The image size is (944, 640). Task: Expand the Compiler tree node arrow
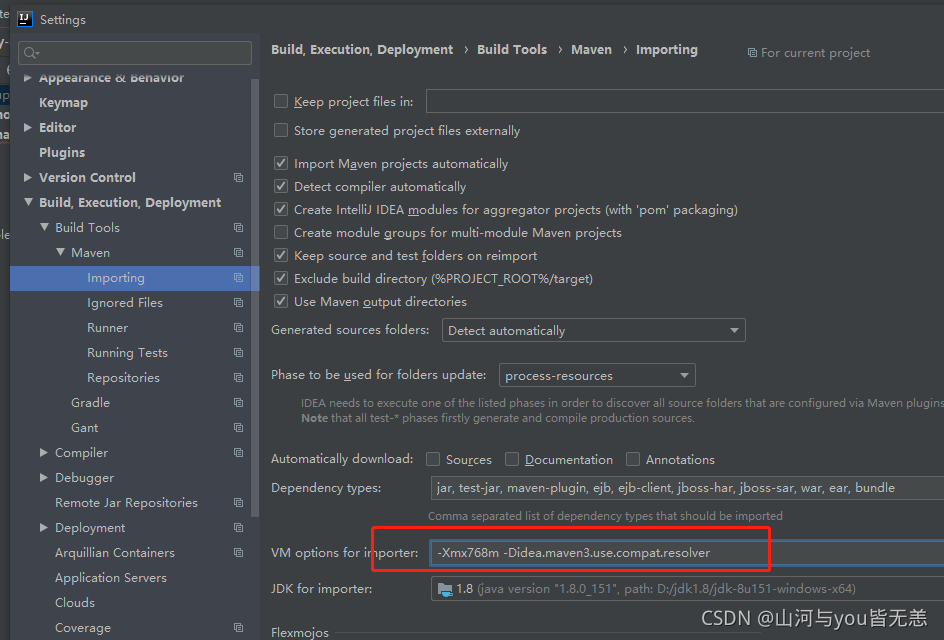click(43, 452)
